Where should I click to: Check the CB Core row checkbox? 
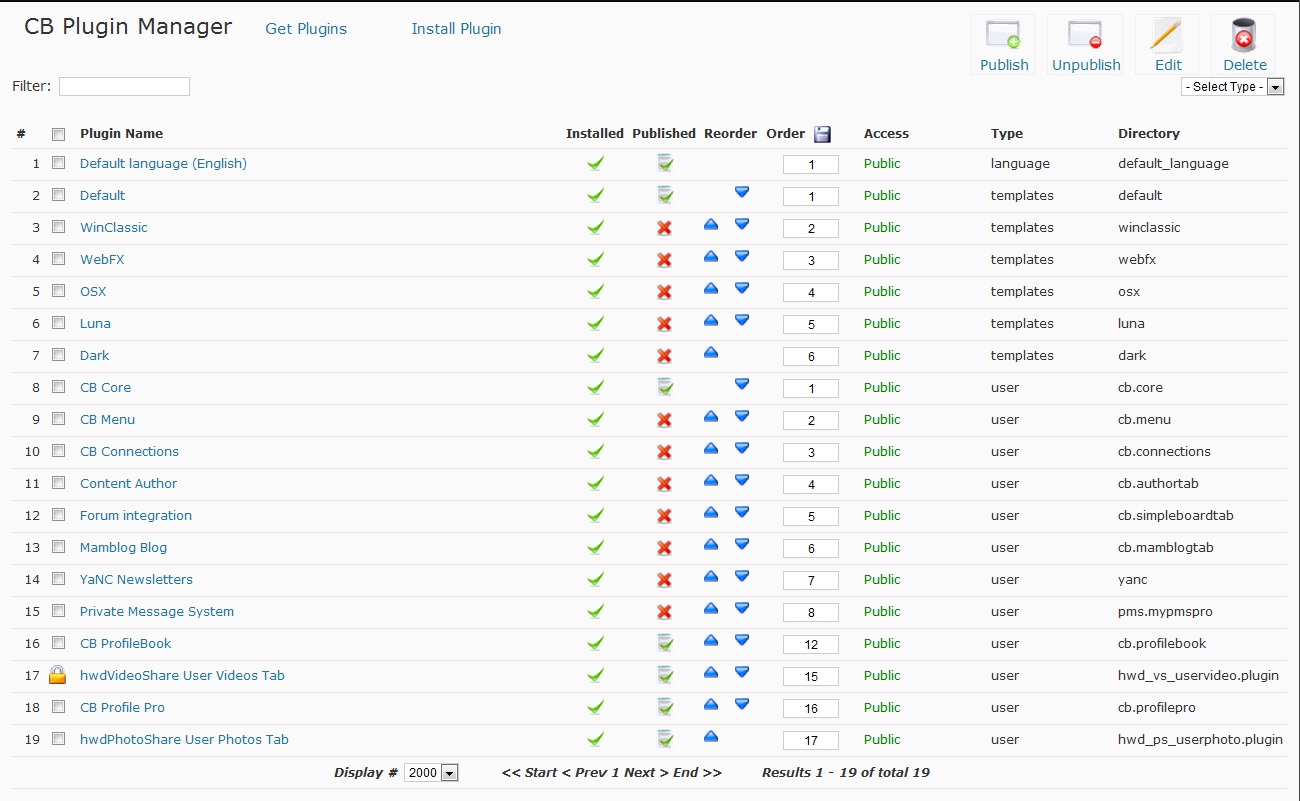click(x=58, y=387)
